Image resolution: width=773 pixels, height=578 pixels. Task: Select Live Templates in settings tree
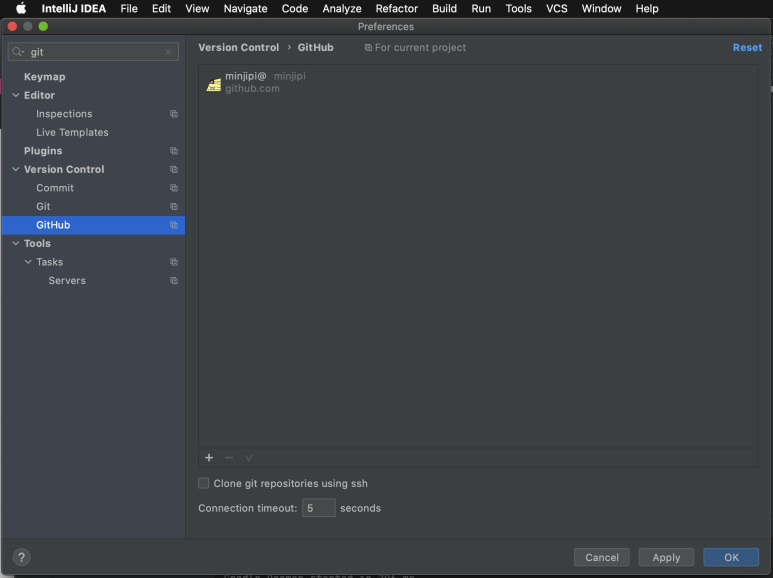tap(72, 132)
